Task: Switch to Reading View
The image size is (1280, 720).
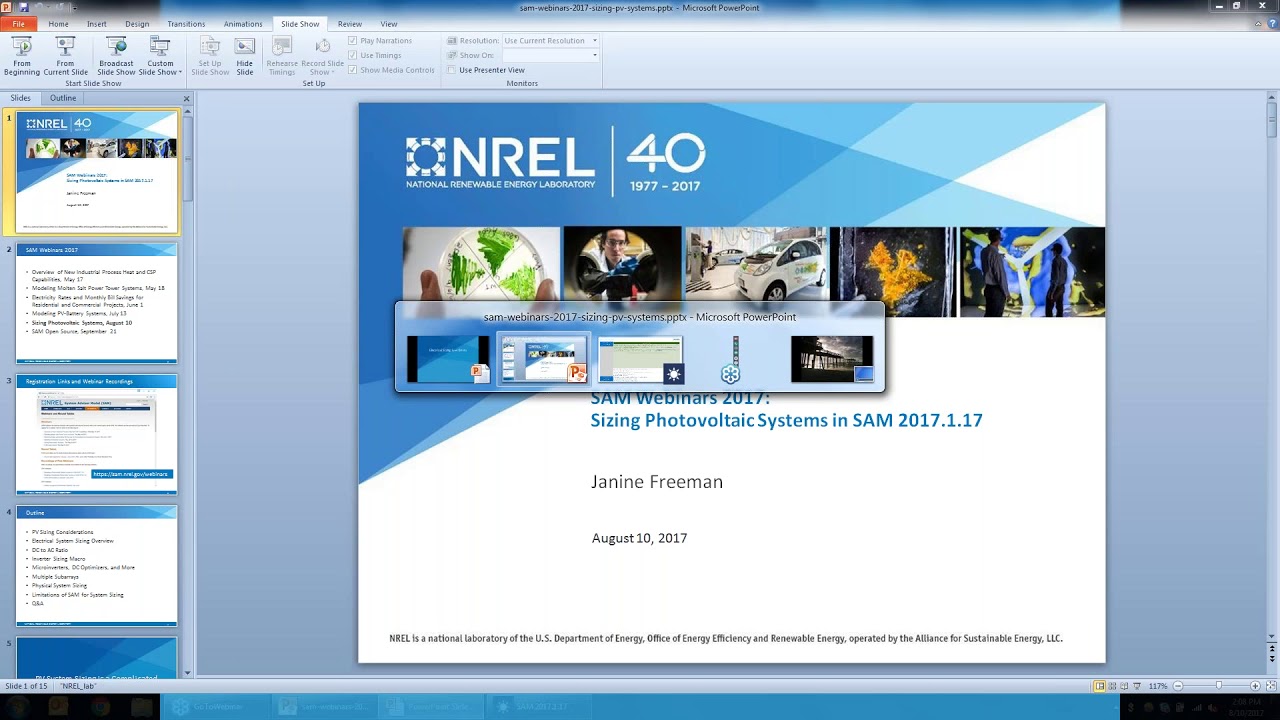Action: point(1125,686)
